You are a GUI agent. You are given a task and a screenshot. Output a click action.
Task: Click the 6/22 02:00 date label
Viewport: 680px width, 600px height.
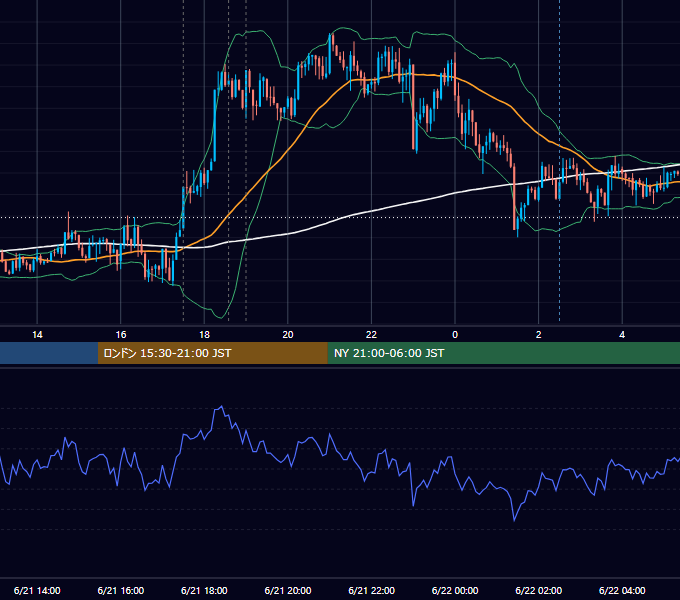pyautogui.click(x=539, y=590)
